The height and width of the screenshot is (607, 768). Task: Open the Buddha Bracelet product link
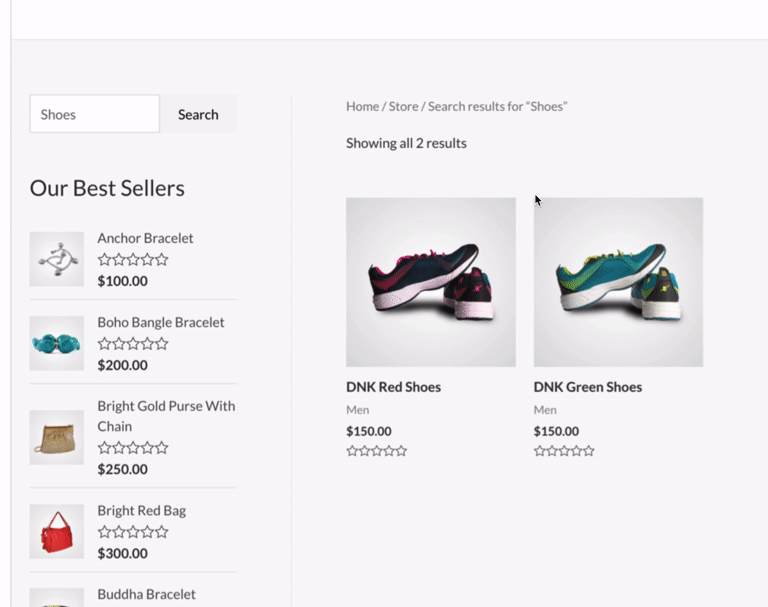pos(146,594)
